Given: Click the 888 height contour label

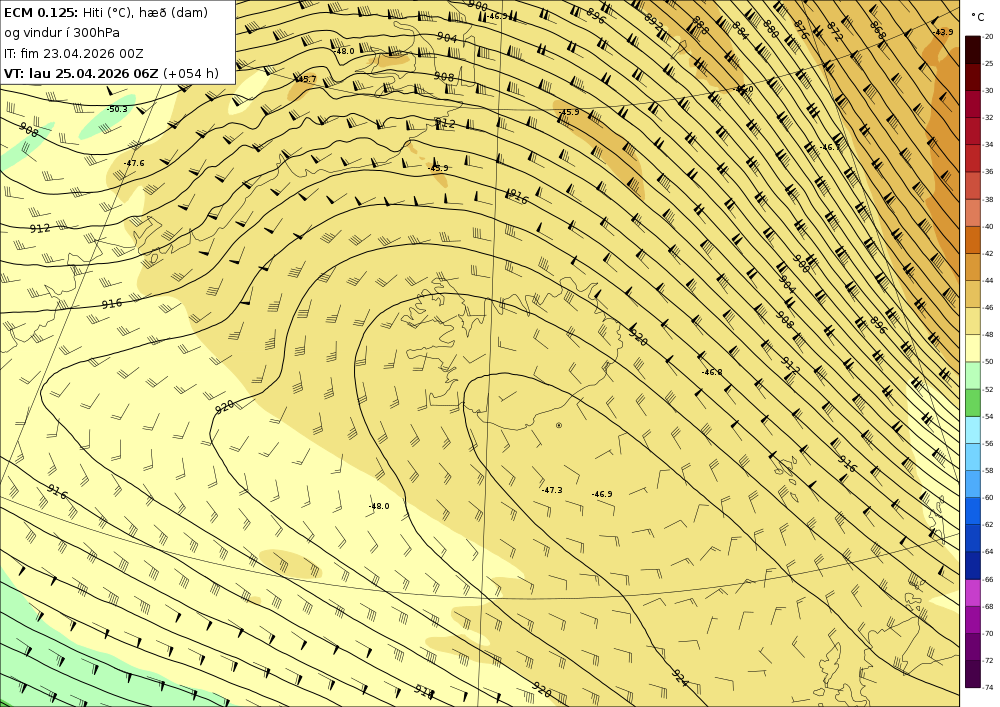Looking at the screenshot, I should click(700, 26).
